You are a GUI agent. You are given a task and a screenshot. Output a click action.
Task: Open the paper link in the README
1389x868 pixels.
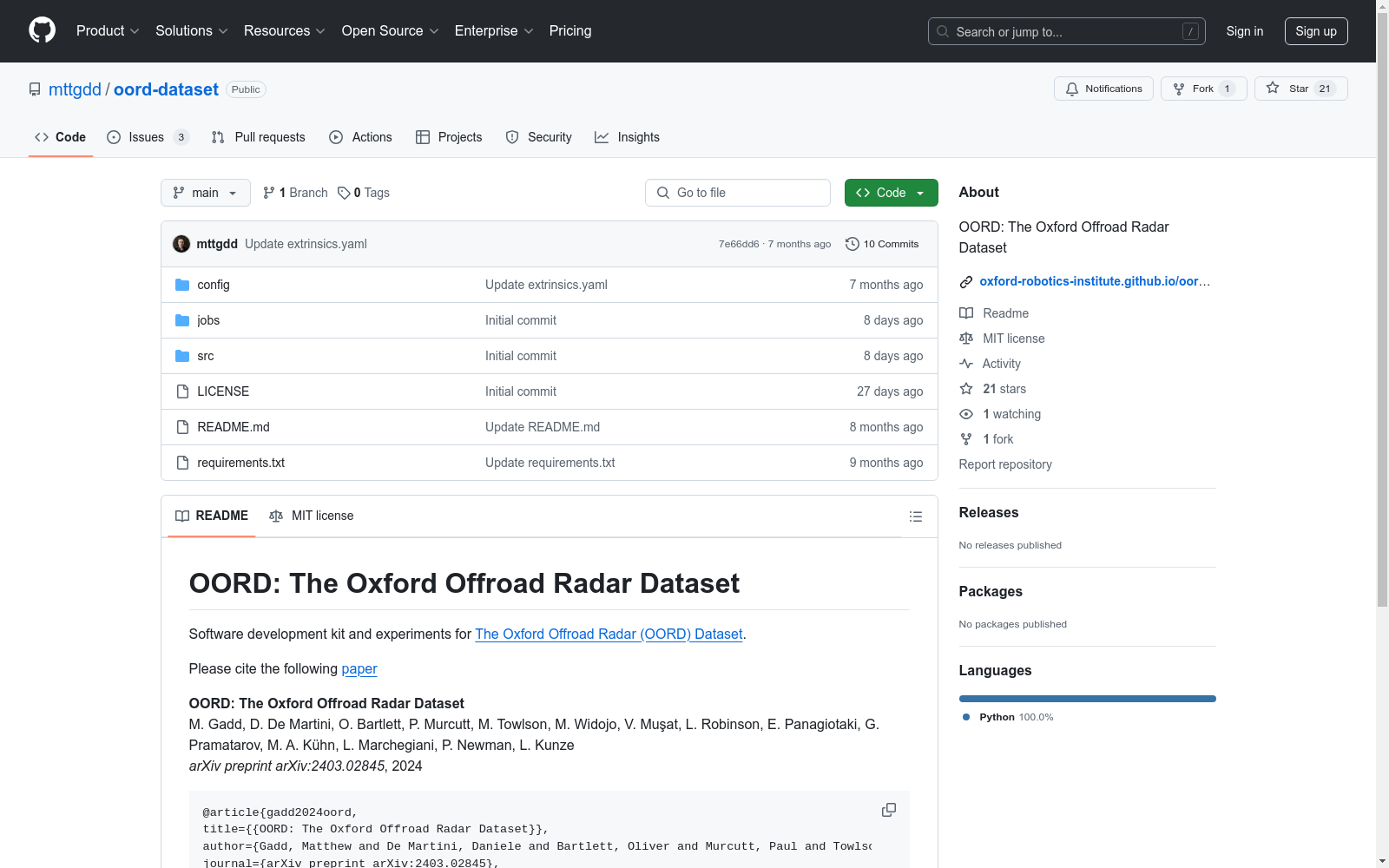(x=359, y=668)
